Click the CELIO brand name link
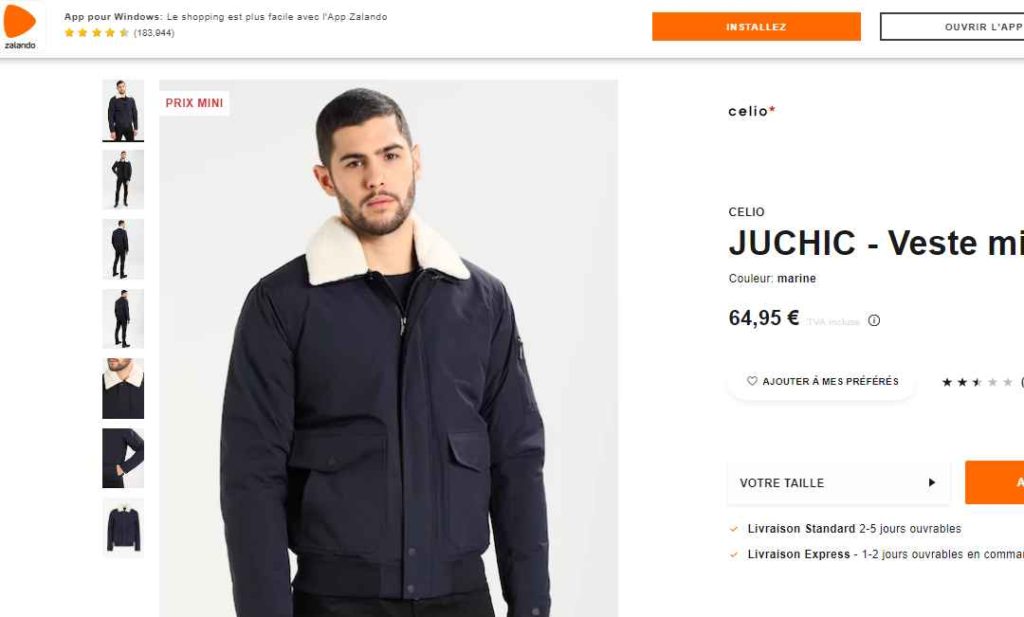 (x=746, y=212)
